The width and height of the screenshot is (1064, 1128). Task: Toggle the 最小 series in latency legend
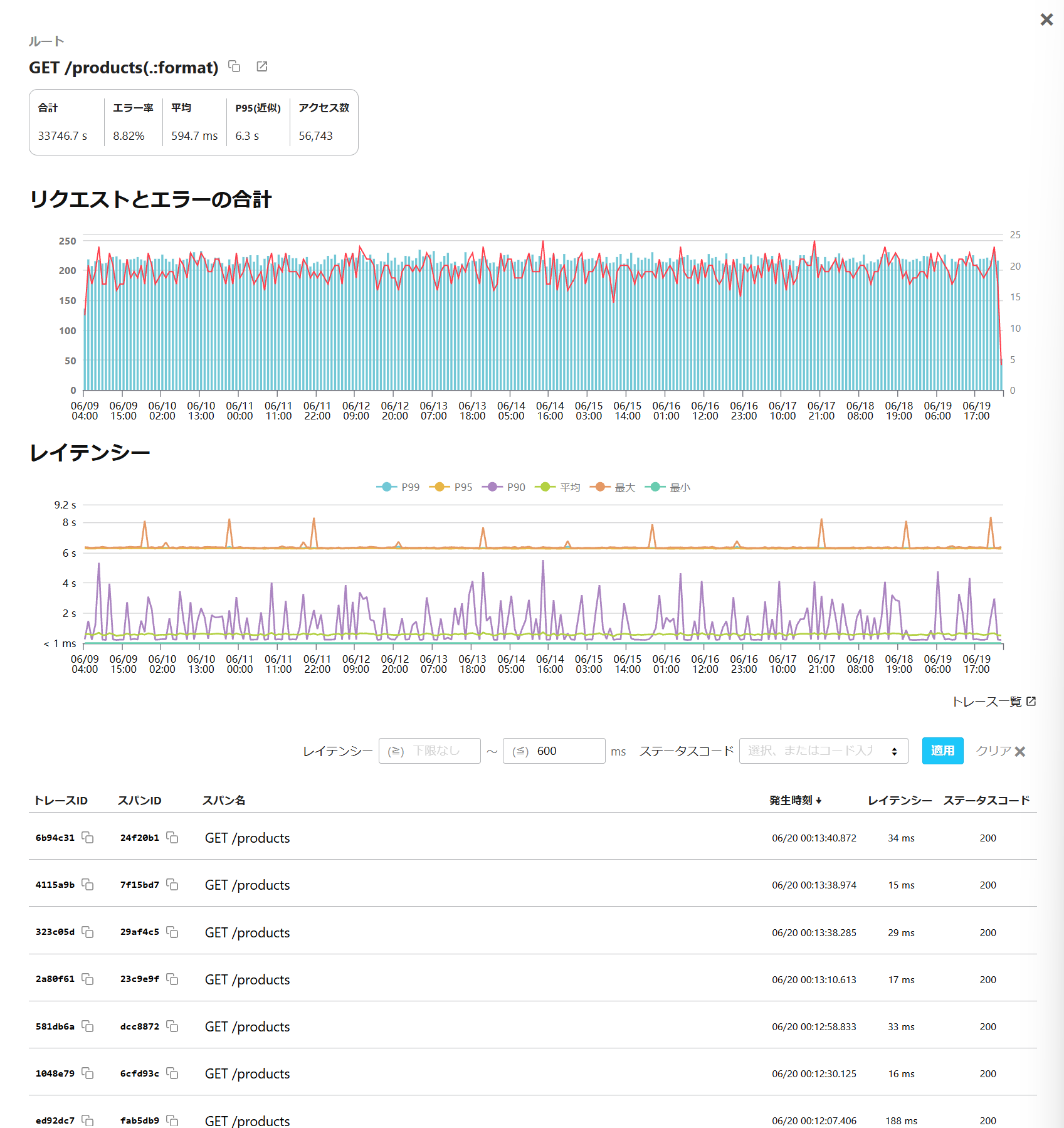668,487
